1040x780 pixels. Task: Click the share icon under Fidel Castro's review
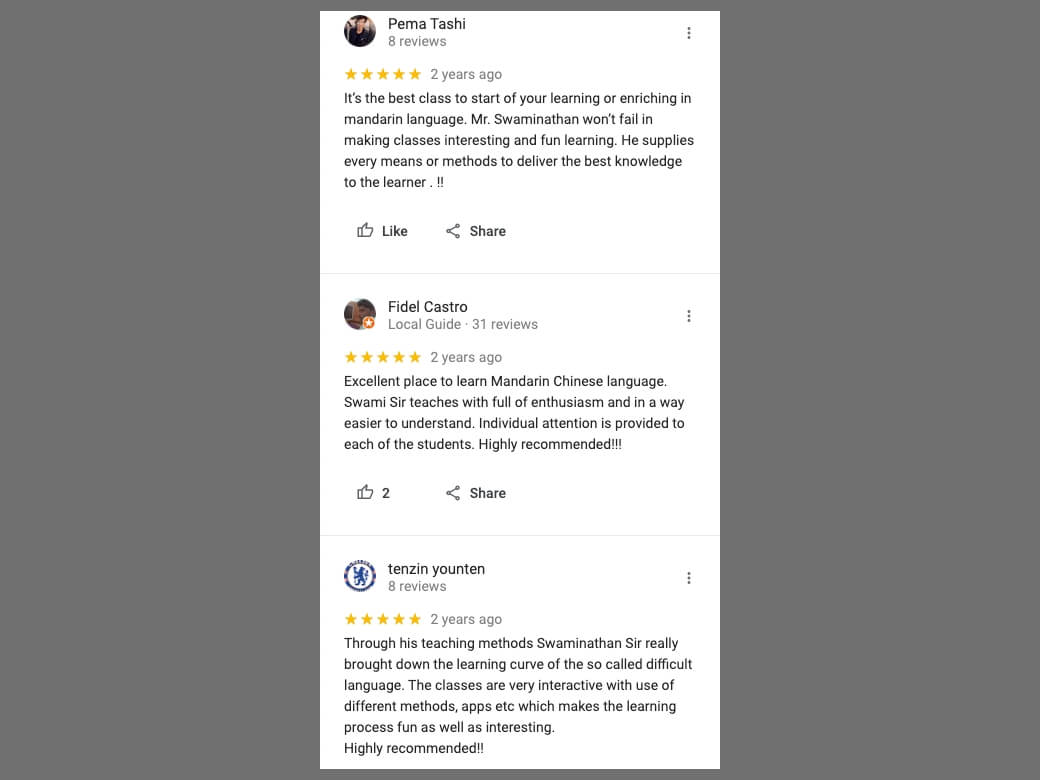pos(453,493)
